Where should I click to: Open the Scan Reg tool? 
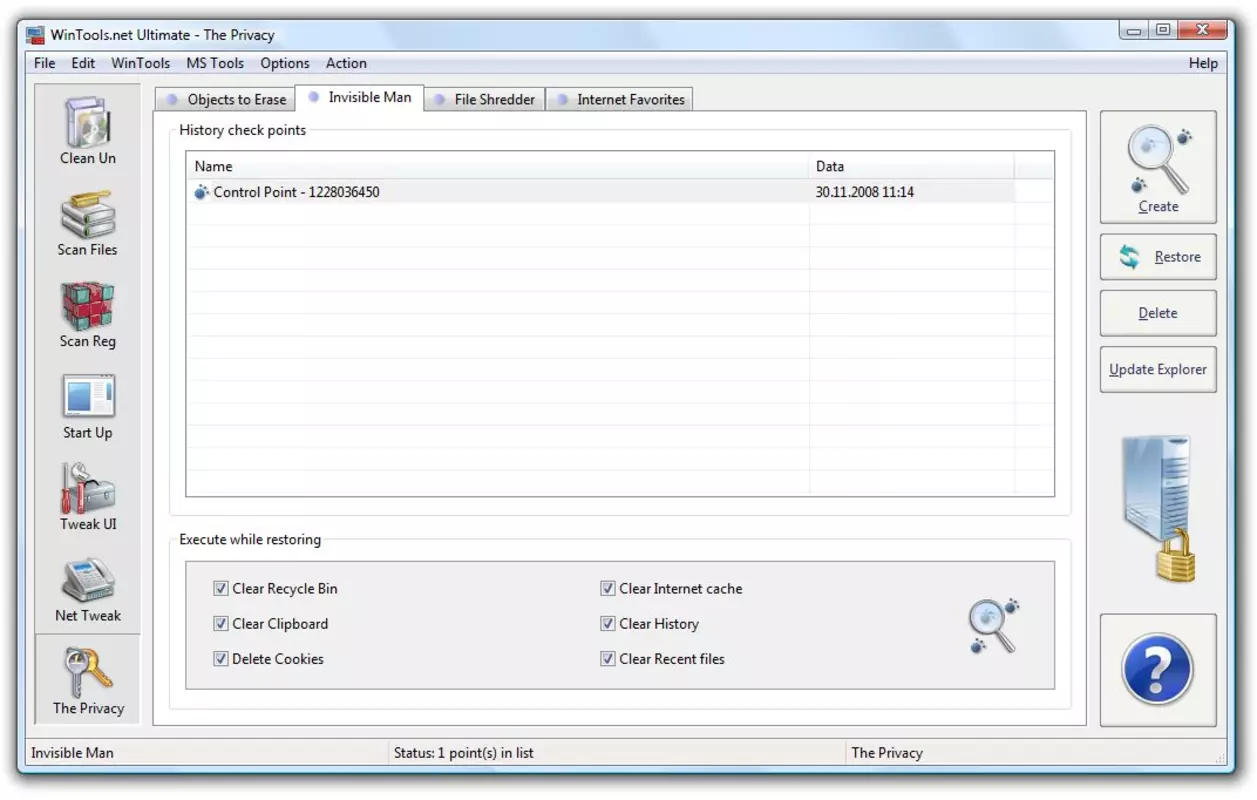[88, 314]
